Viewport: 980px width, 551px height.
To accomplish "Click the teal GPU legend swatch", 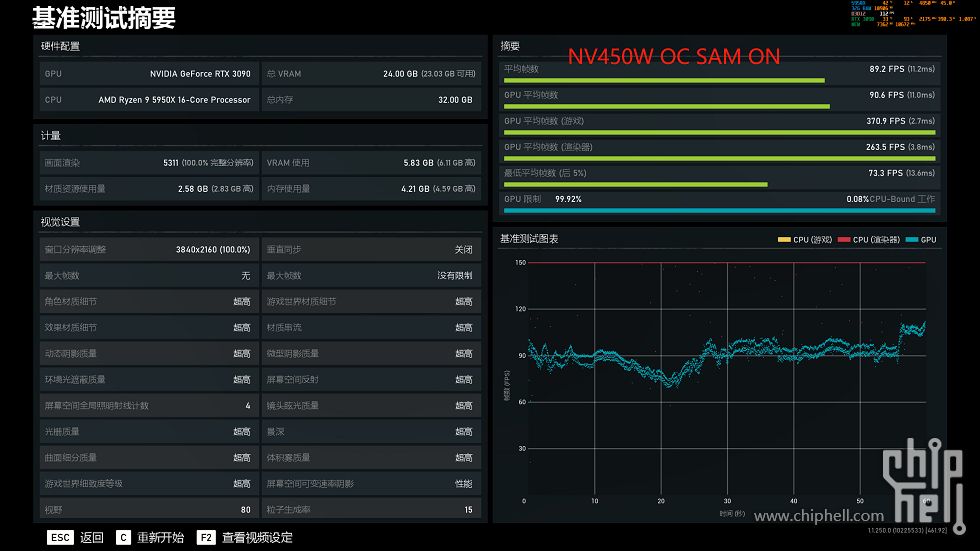I will (911, 239).
